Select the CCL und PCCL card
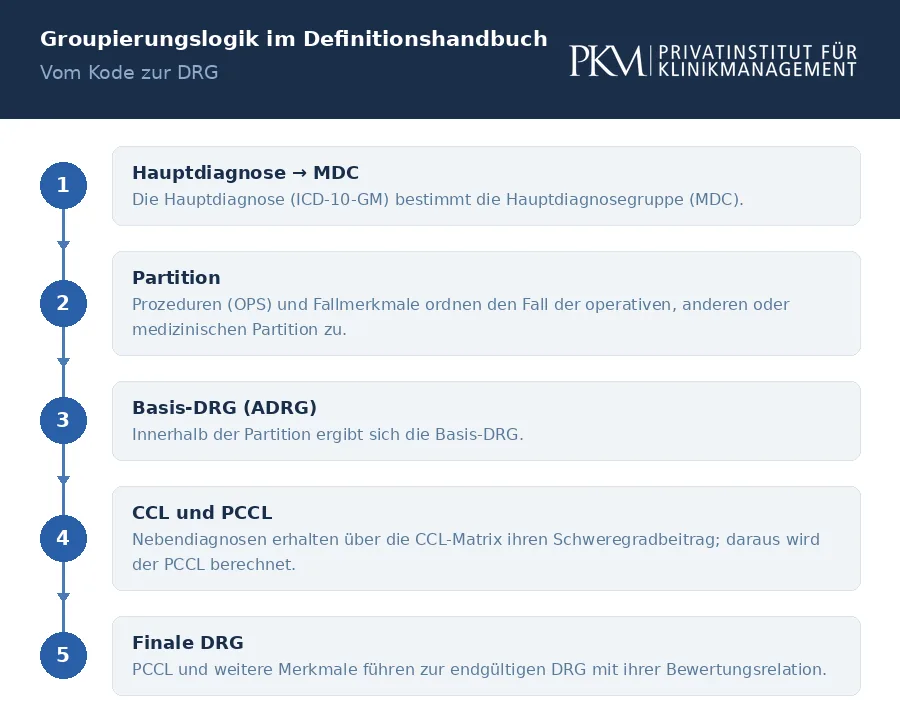The width and height of the screenshot is (900, 721). [486, 538]
